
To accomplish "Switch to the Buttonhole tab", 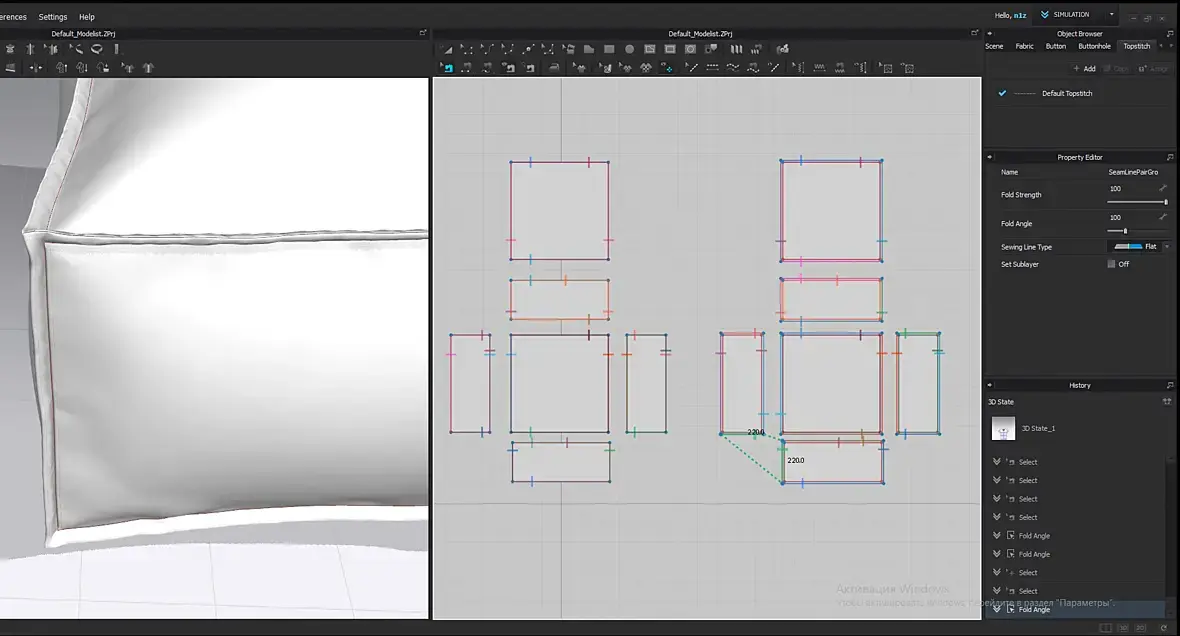I will (1094, 46).
